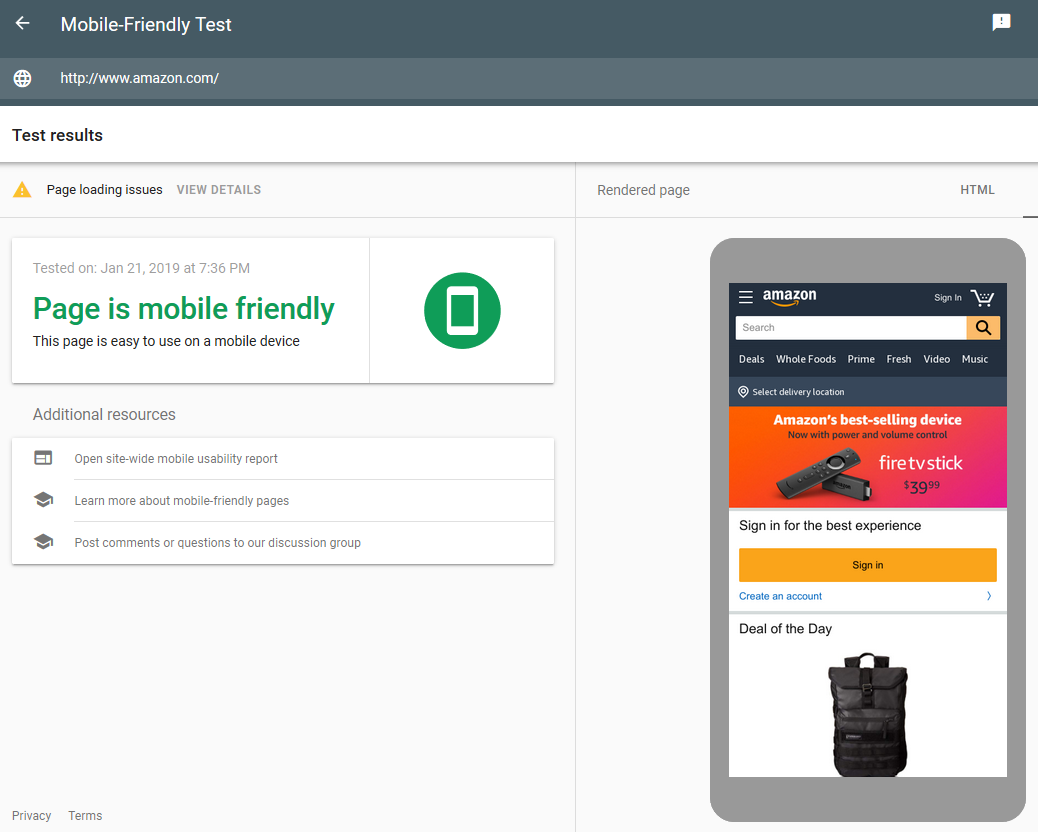Click the Terms footer link
Image resolution: width=1038 pixels, height=832 pixels.
point(85,815)
